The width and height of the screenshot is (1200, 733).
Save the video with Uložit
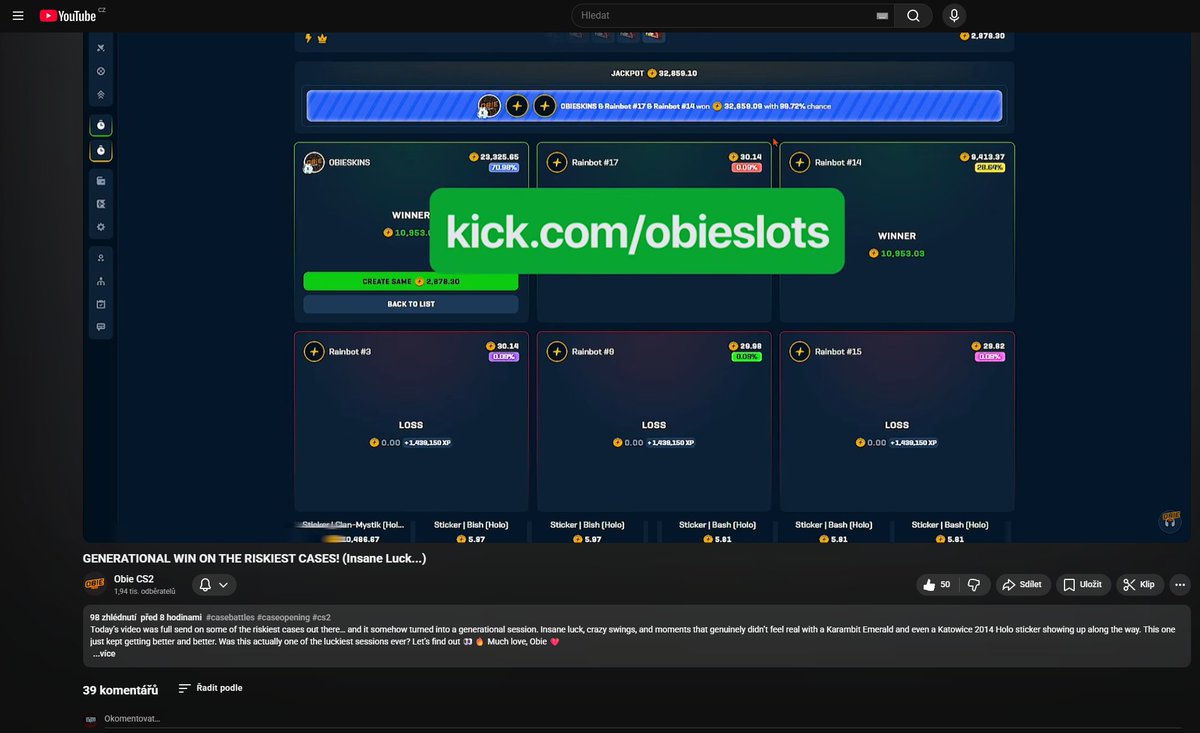click(1083, 585)
